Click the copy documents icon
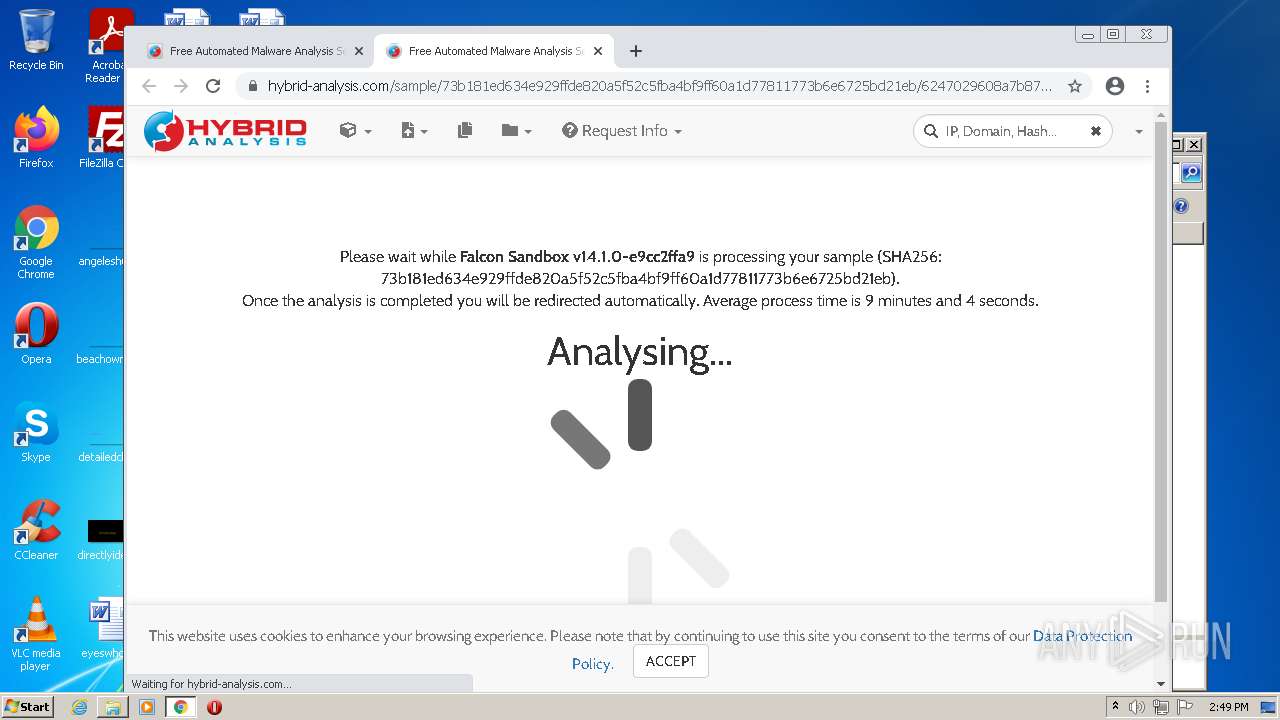Screen dimensions: 1280x720 [465, 131]
